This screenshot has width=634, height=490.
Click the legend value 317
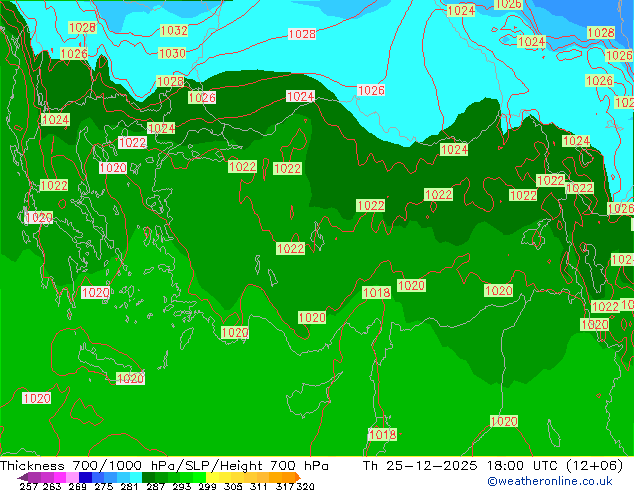pyautogui.click(x=285, y=486)
